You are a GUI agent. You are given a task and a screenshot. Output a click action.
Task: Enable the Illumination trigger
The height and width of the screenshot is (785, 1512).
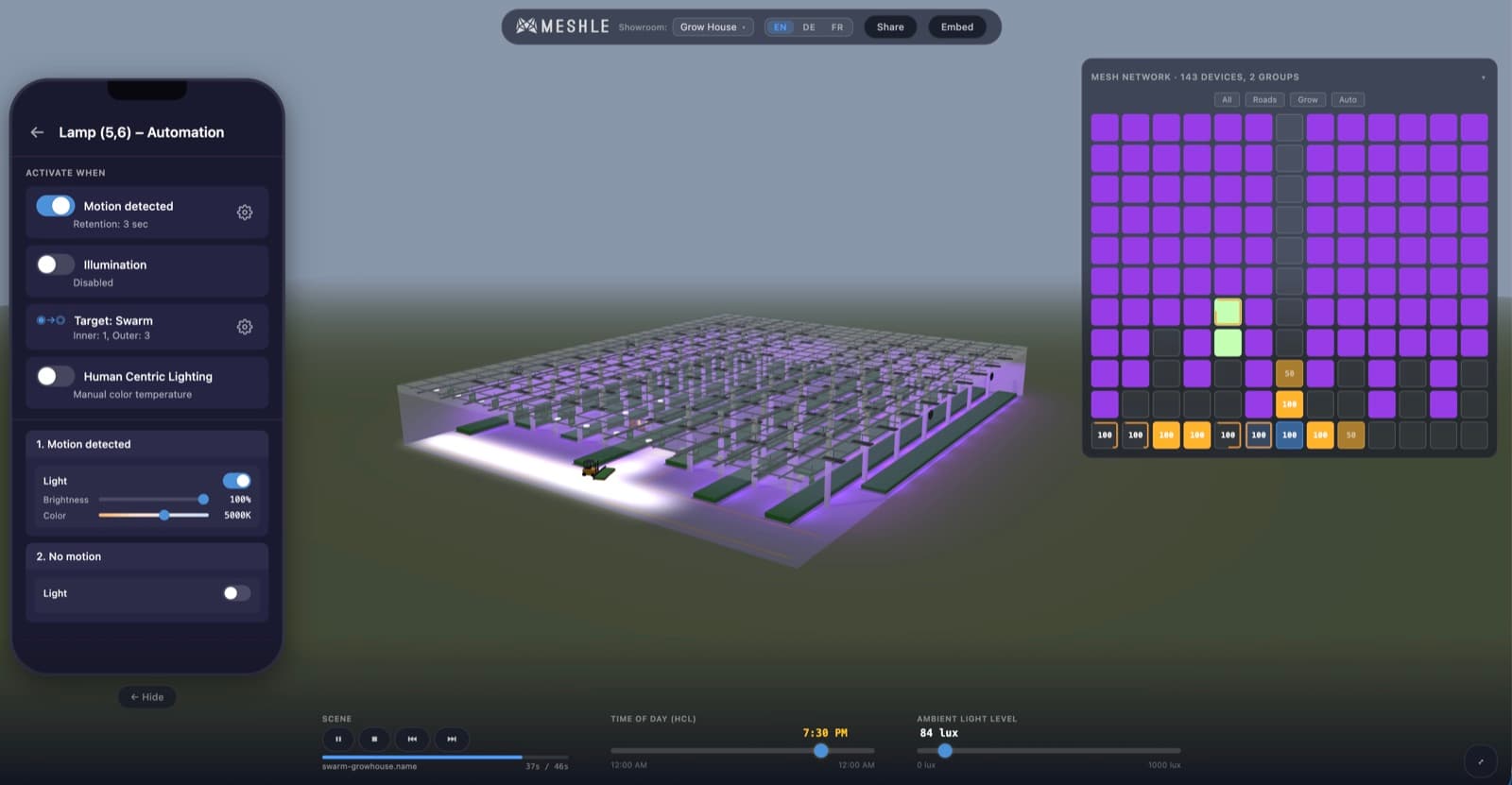coord(55,265)
